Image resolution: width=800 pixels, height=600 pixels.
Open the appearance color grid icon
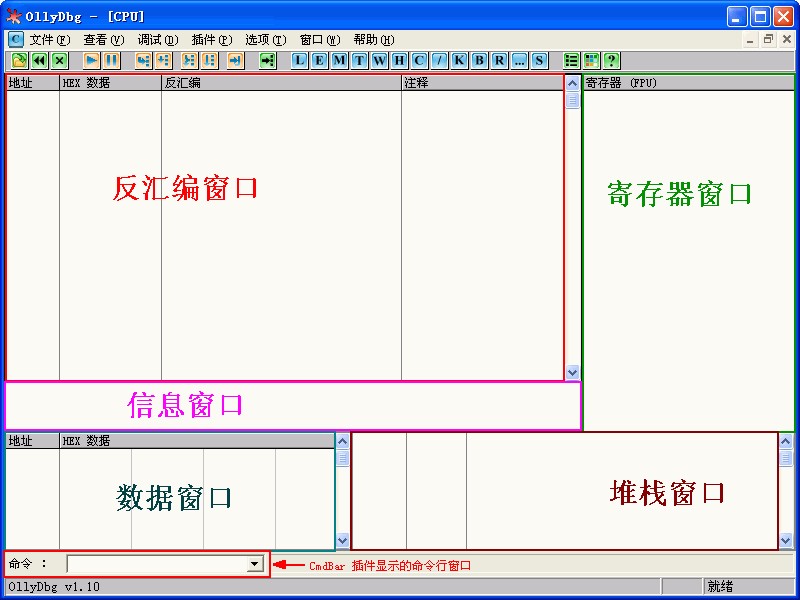592,61
